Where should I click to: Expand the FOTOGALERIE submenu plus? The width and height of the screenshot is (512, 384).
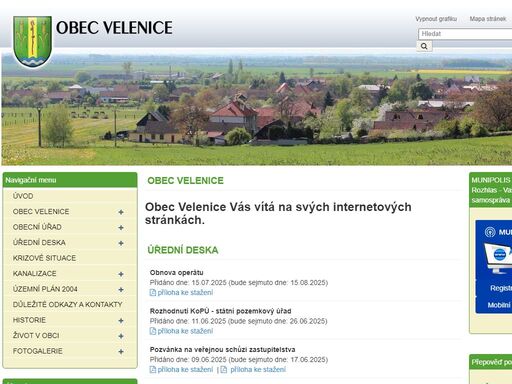[121, 352]
